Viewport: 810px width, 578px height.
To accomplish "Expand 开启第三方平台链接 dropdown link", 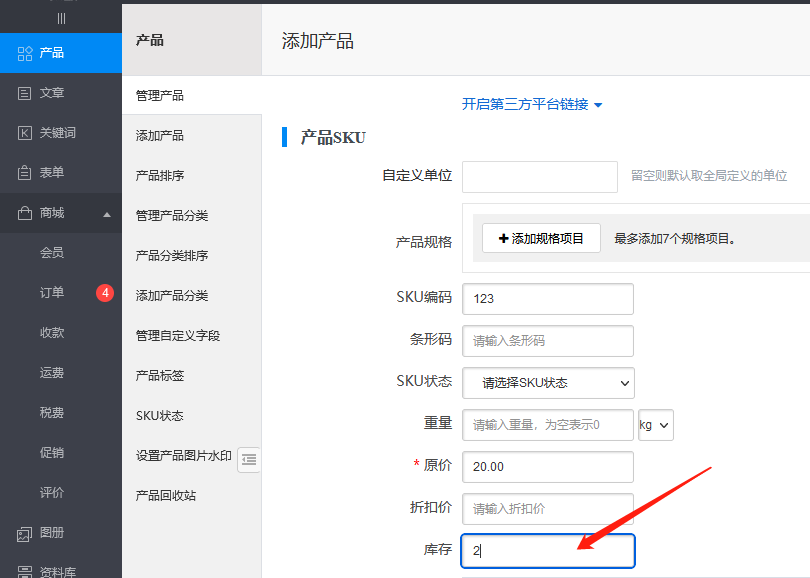I will [x=532, y=104].
